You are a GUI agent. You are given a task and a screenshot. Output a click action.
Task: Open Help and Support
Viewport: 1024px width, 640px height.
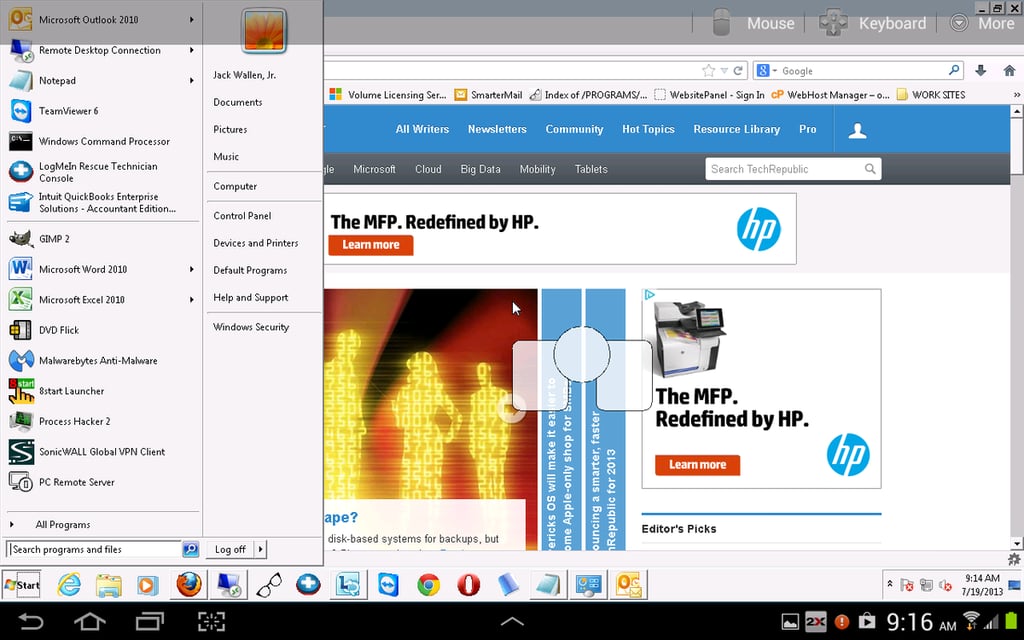(x=251, y=297)
